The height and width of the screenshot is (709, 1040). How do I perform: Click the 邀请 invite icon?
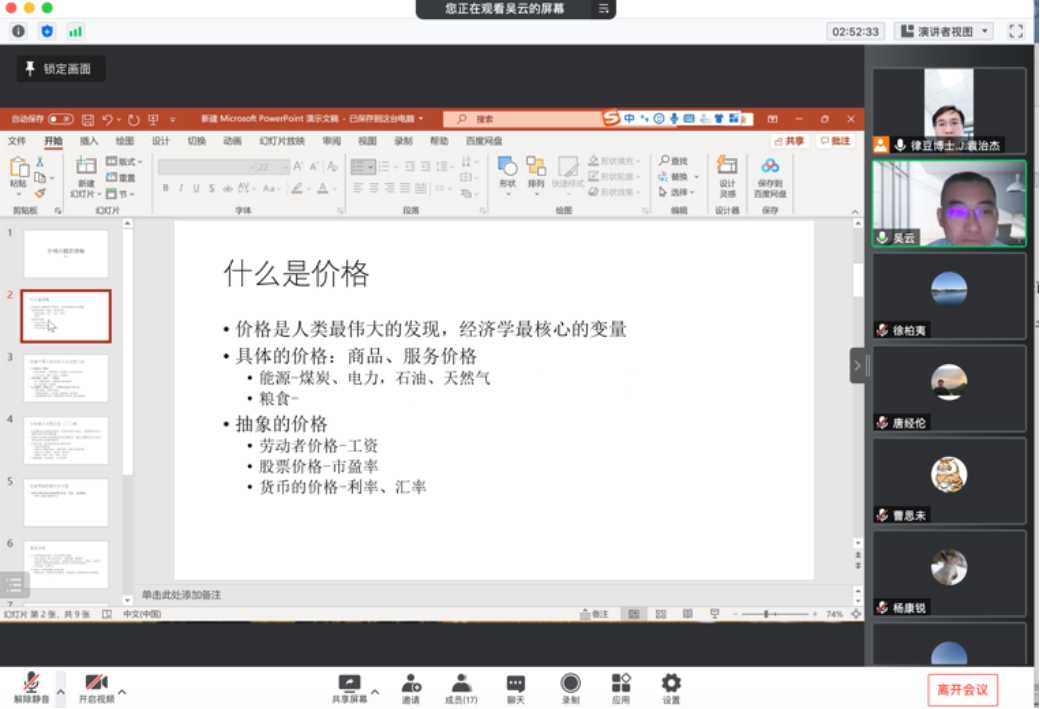pyautogui.click(x=411, y=685)
